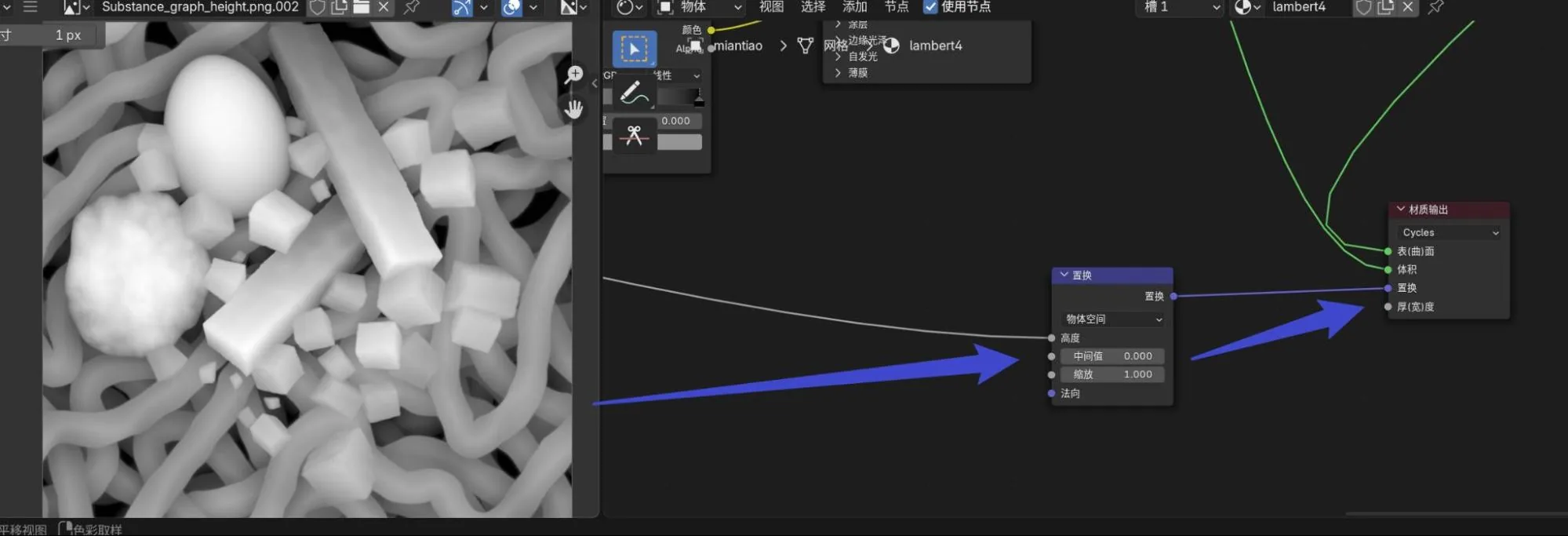Open the image browse dropdown in image editor
The width and height of the screenshot is (1568, 536).
(x=77, y=7)
